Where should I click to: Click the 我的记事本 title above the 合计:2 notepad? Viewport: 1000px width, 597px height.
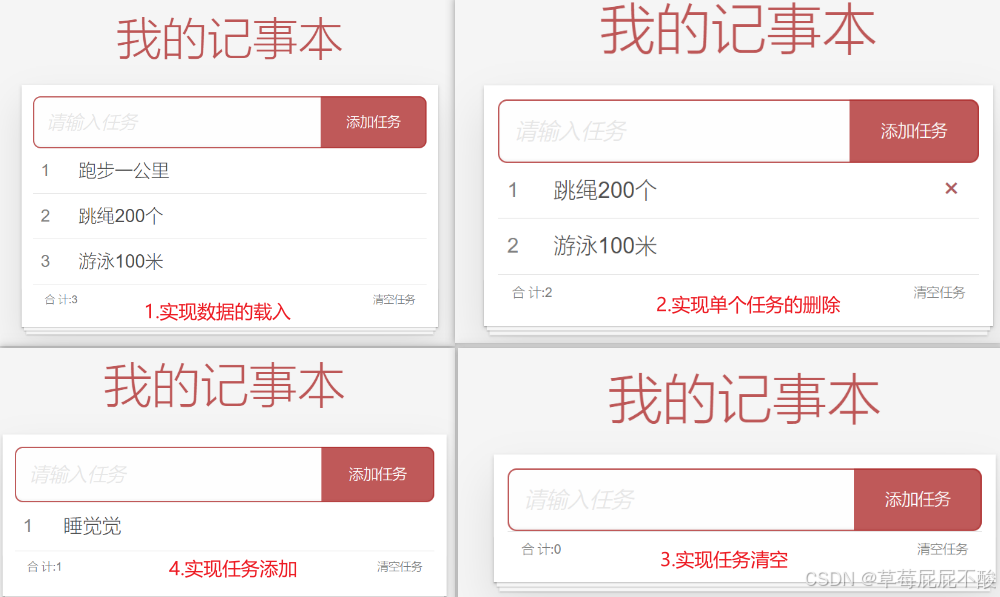pos(738,30)
